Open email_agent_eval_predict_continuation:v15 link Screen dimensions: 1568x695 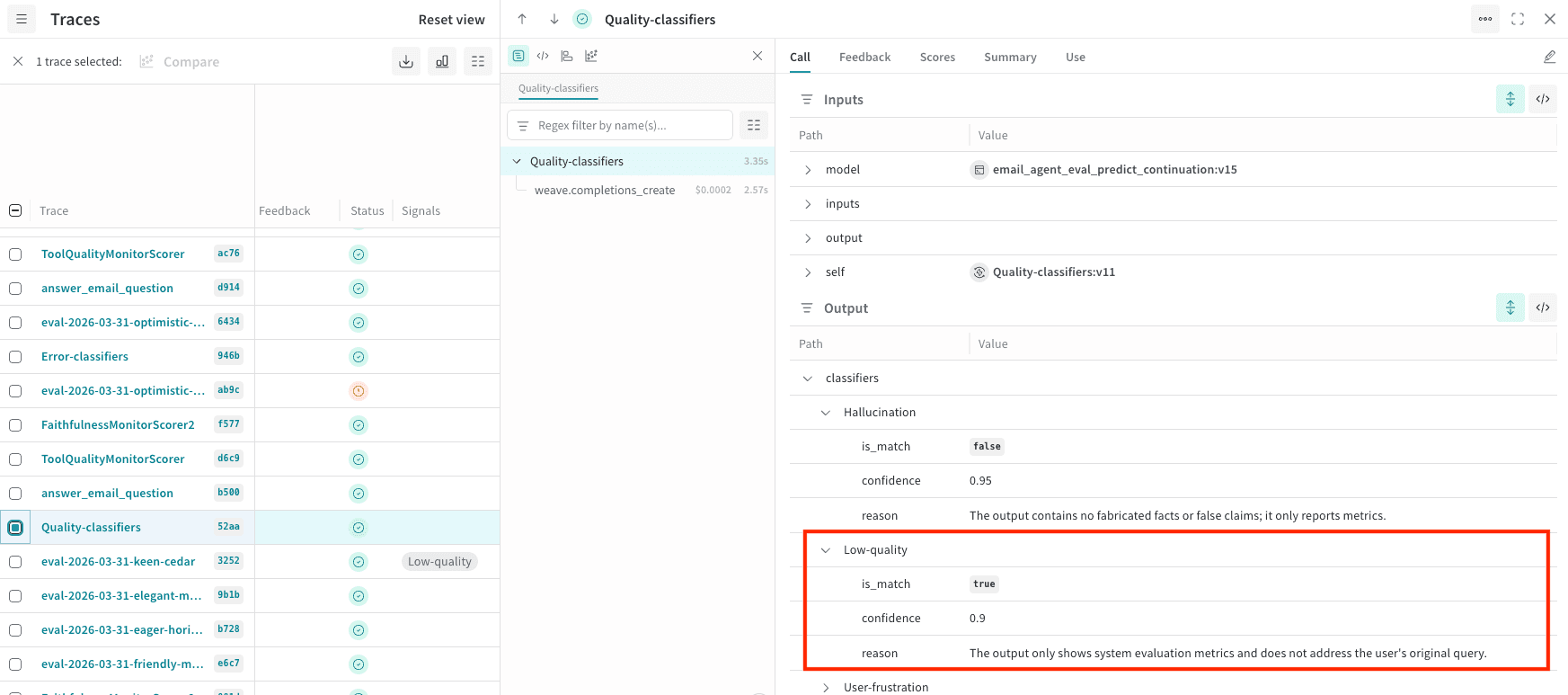1114,169
